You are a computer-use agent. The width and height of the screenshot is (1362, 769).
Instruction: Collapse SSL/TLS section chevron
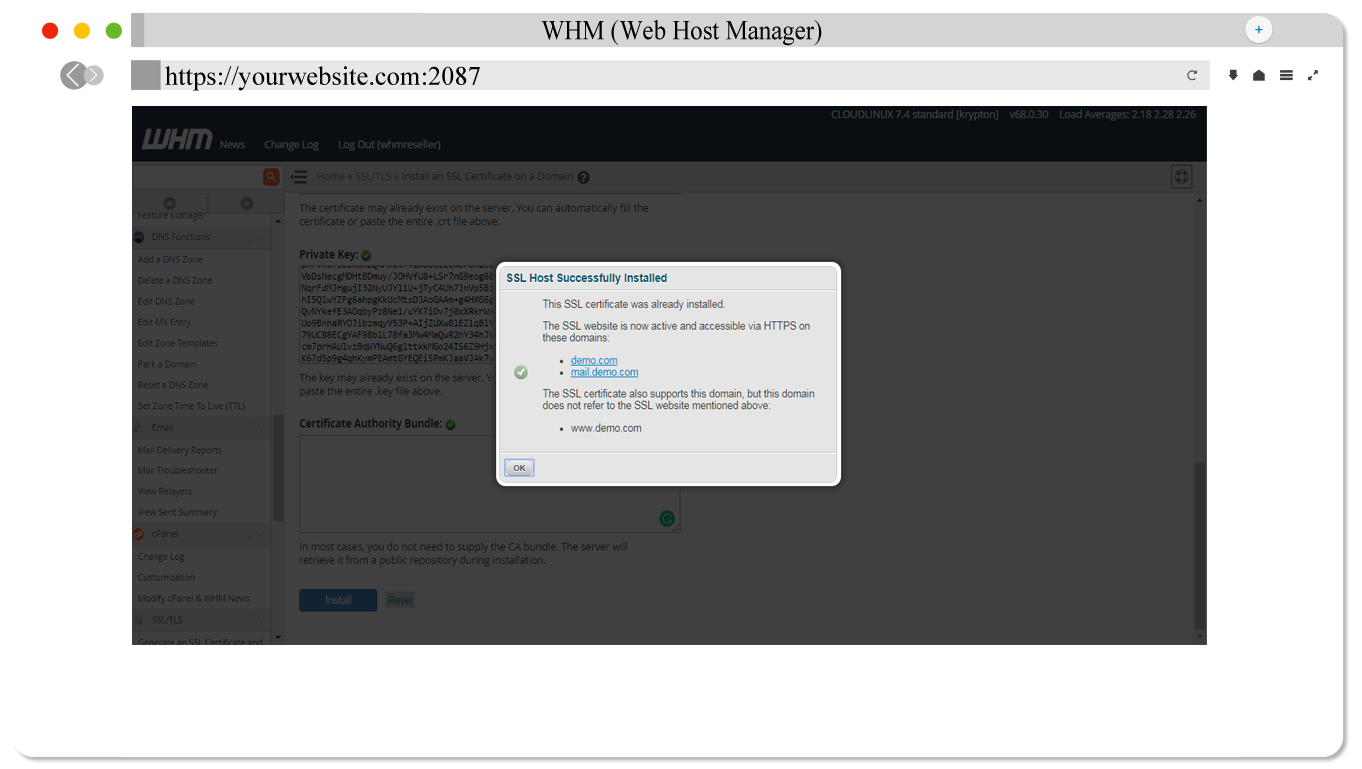coord(258,620)
